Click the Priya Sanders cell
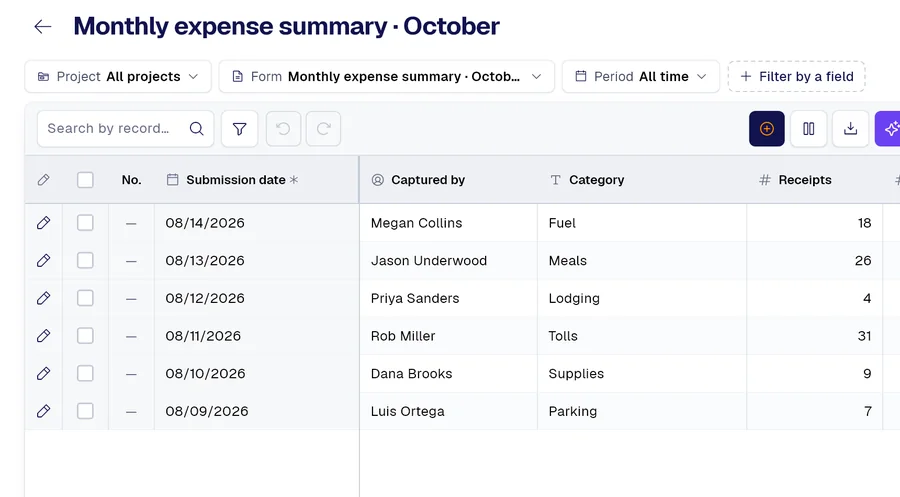 (x=448, y=298)
